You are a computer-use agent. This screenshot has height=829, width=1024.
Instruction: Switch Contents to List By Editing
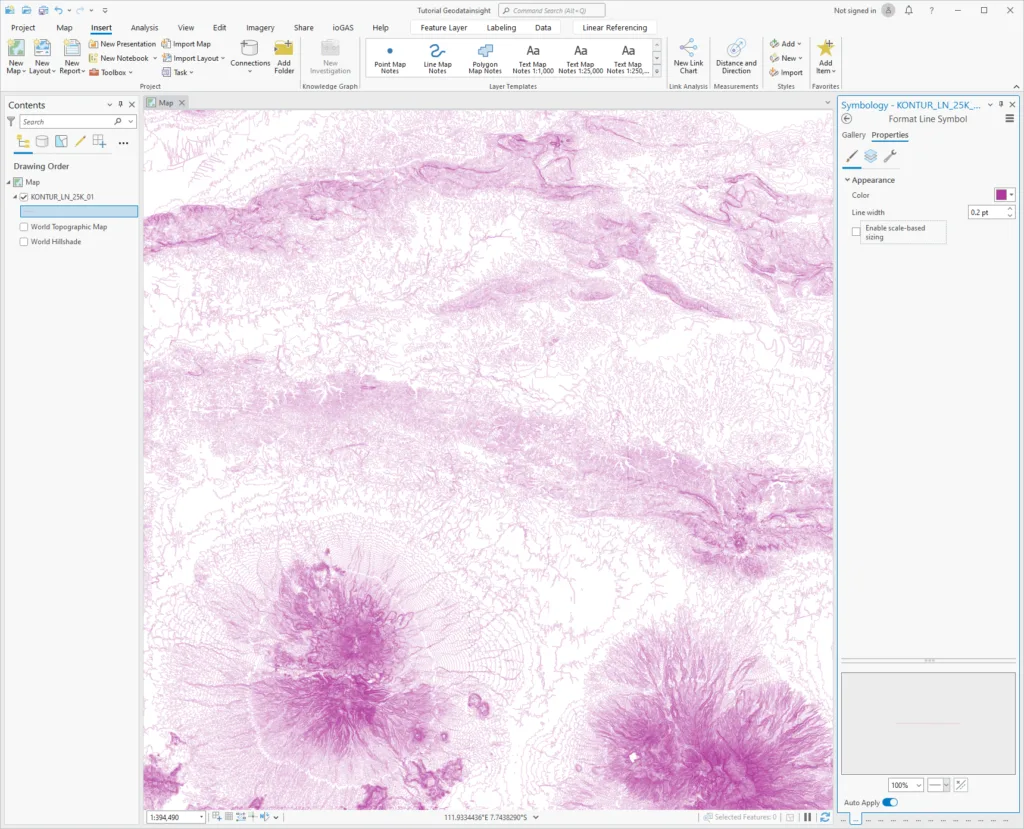click(80, 142)
